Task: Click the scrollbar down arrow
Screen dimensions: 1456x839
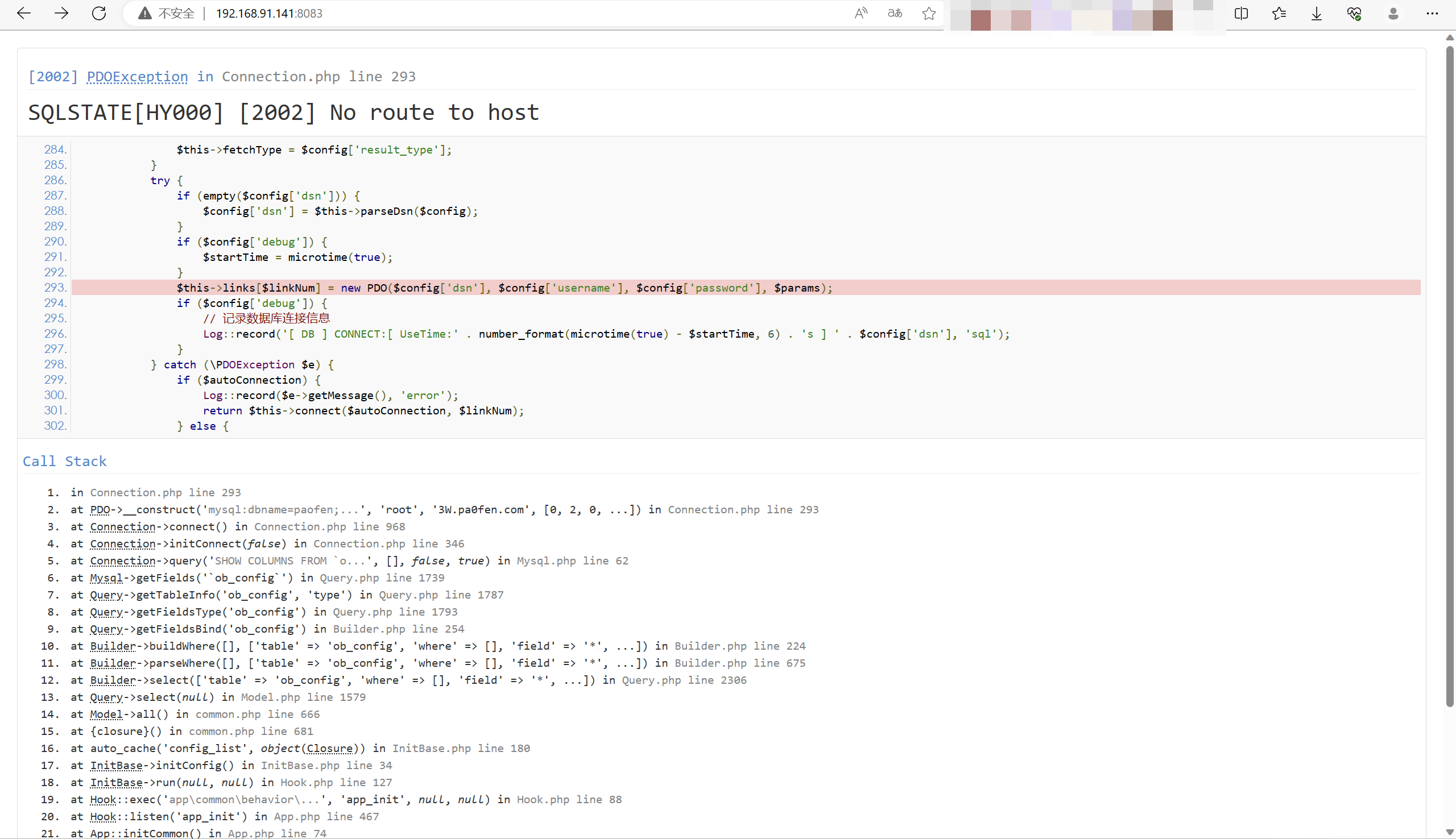Action: pos(1449,832)
